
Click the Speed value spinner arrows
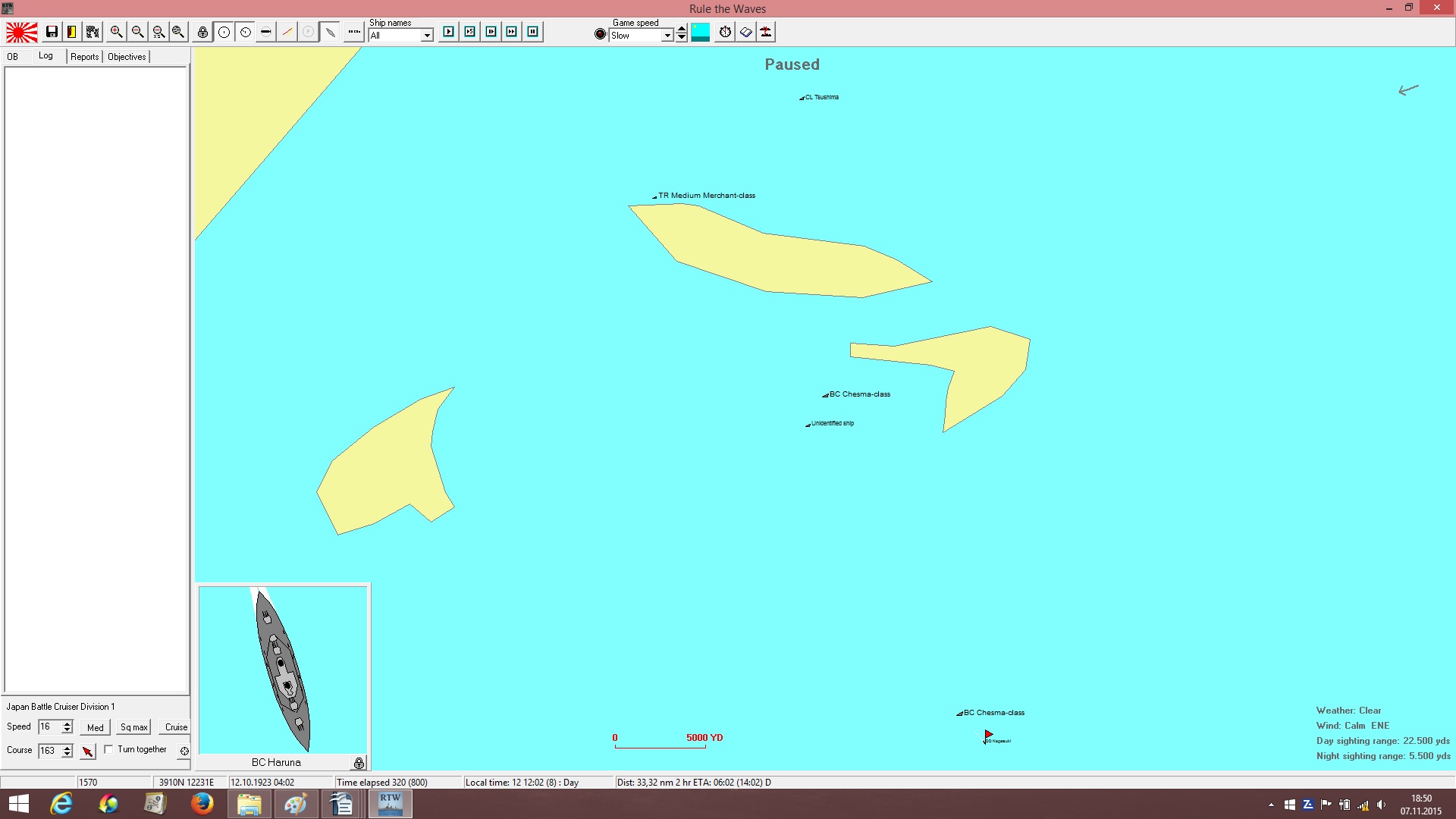pyautogui.click(x=67, y=727)
